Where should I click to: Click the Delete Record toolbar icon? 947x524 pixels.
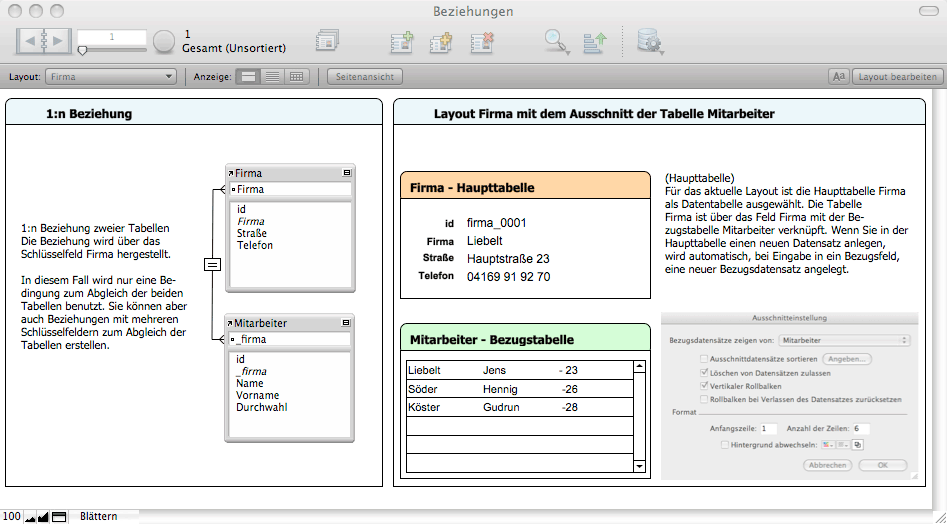[482, 41]
